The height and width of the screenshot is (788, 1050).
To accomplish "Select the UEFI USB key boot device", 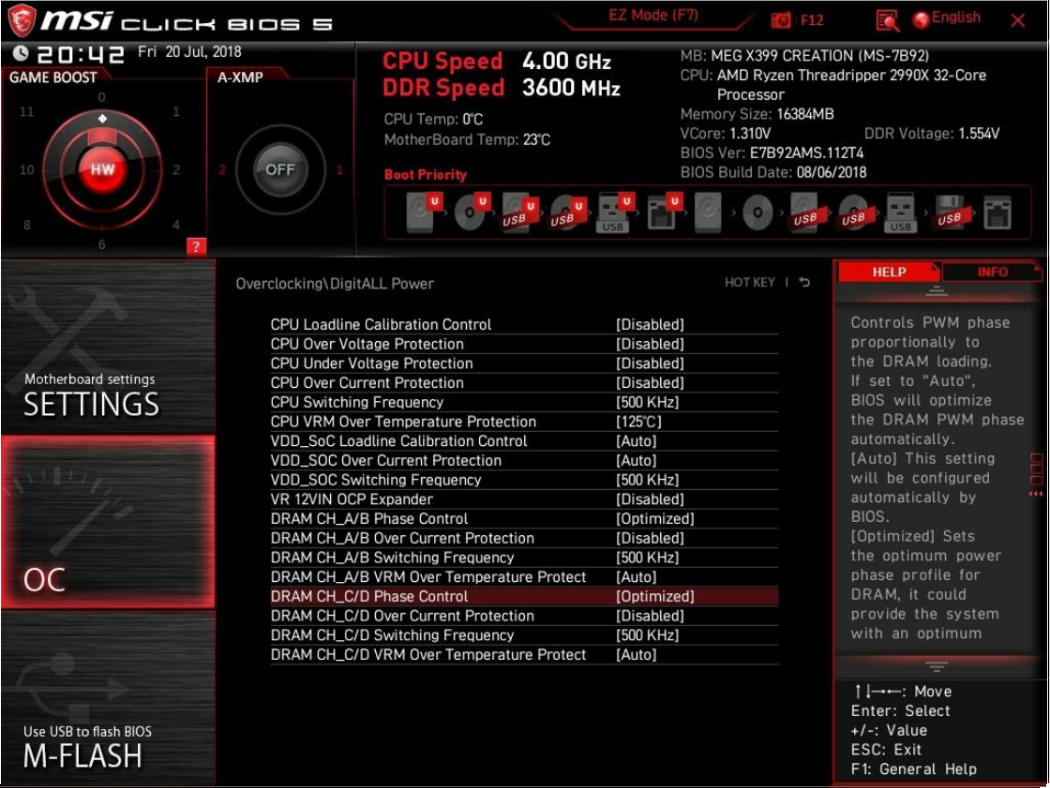I will (615, 212).
